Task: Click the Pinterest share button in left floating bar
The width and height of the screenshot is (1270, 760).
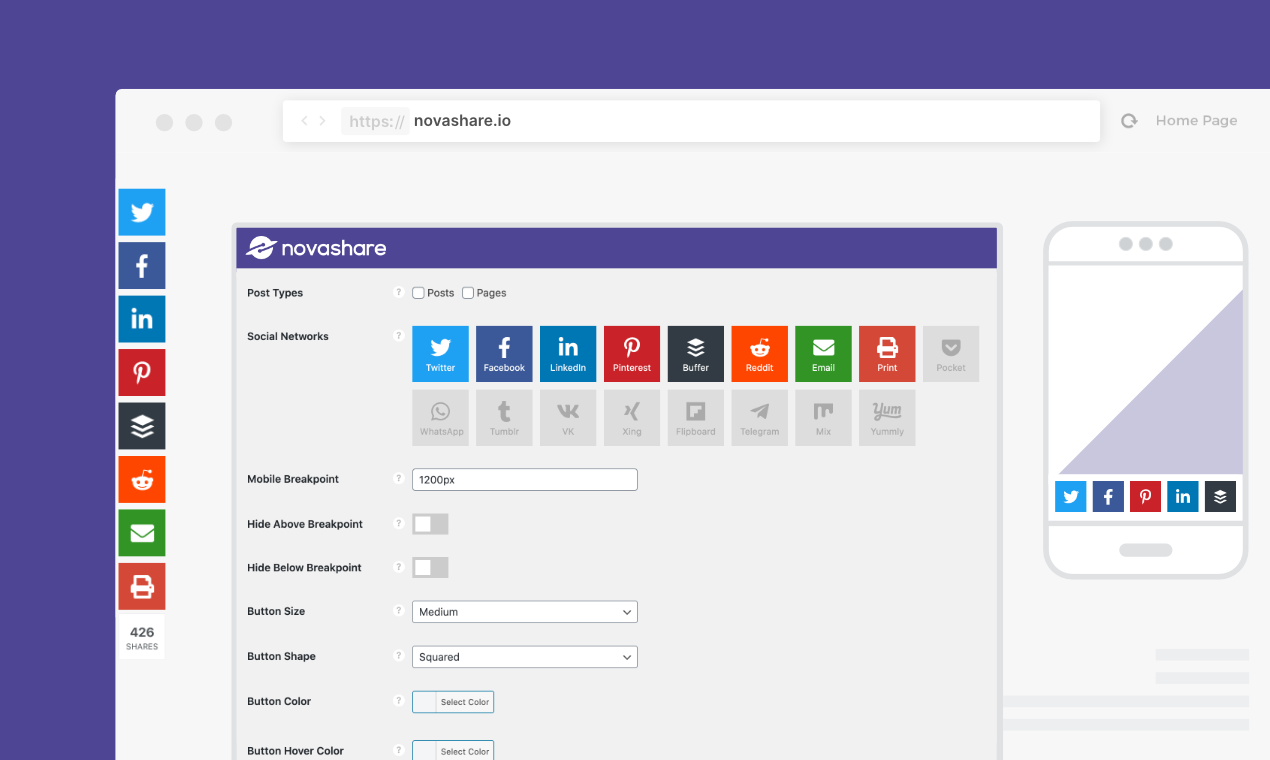Action: 142,373
